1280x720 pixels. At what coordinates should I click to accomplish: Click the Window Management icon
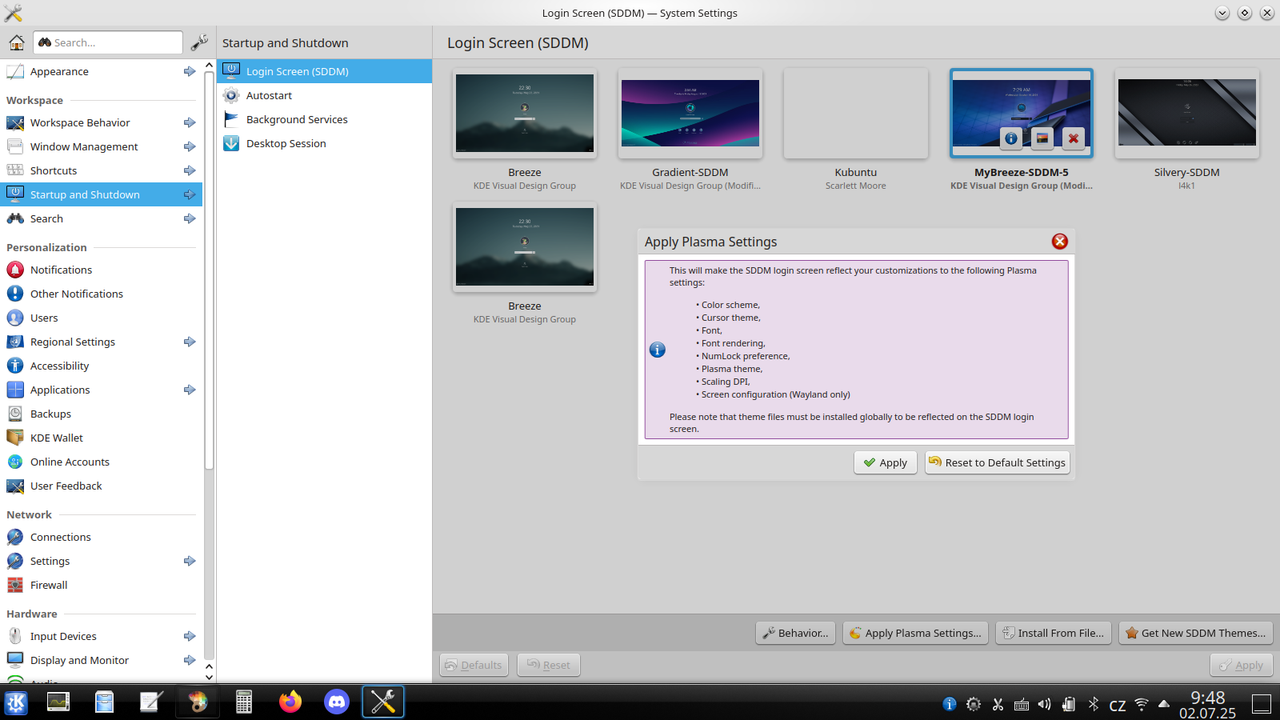pos(15,146)
